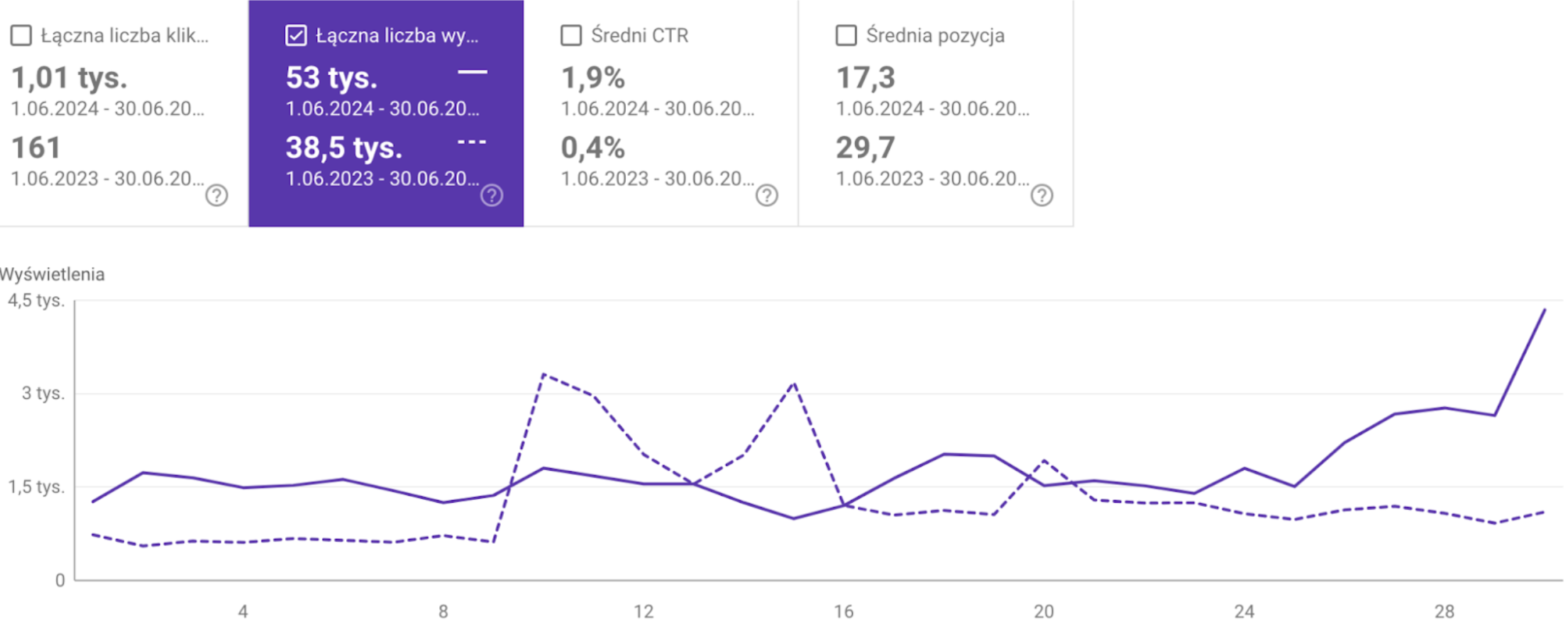
Task: Select the 1,9% average CTR value
Action: click(592, 78)
